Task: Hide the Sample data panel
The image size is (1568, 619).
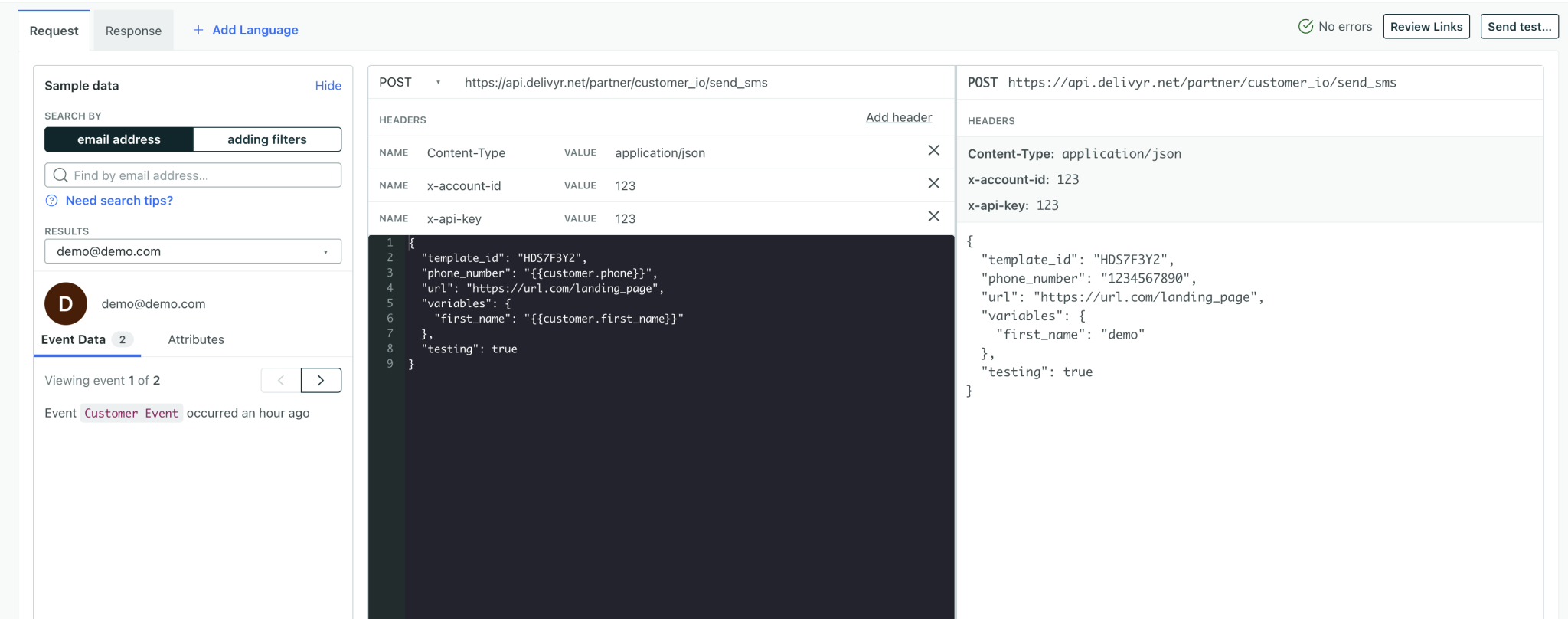Action: coord(328,86)
